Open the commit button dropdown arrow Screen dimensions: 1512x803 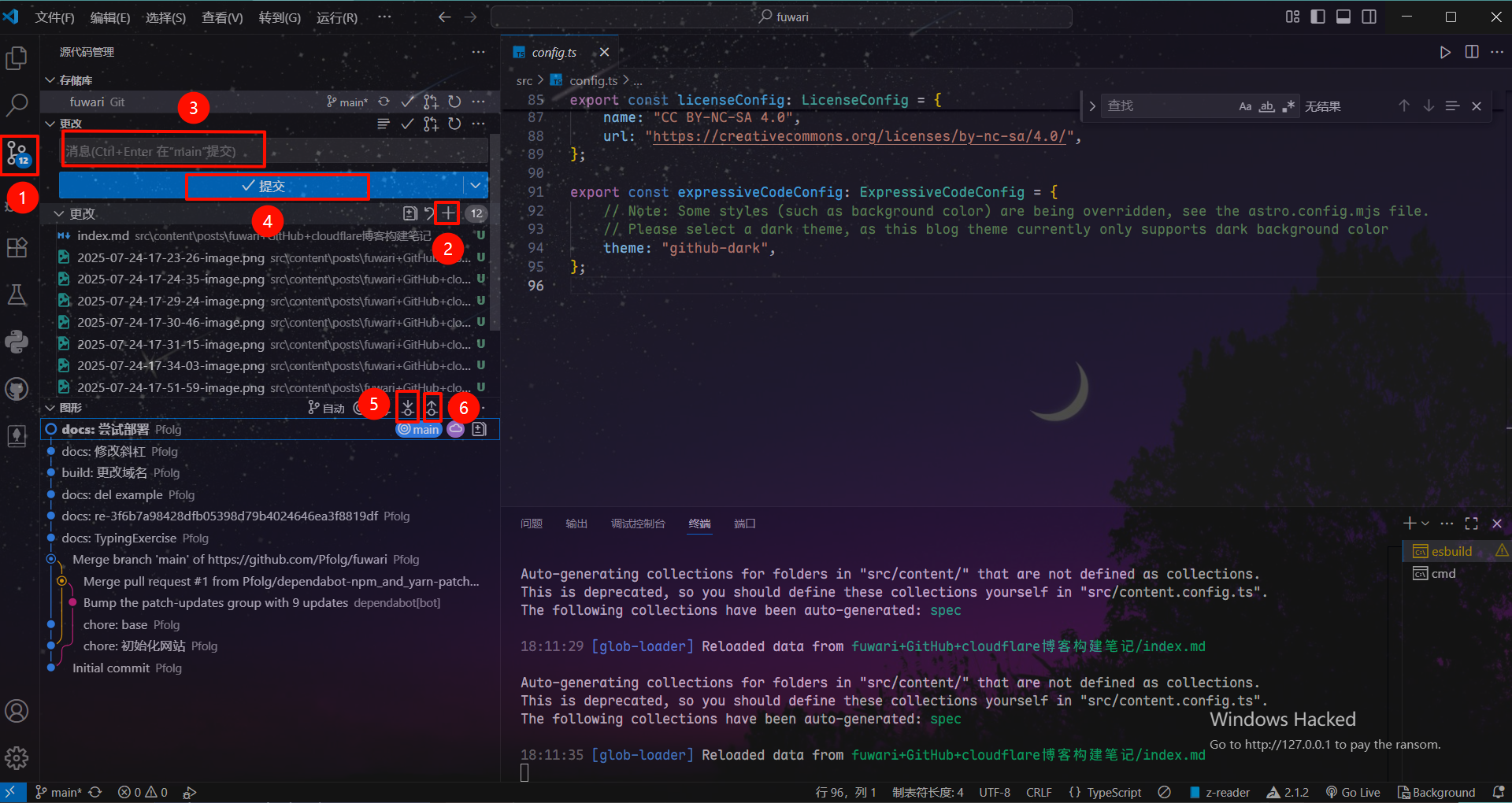(475, 186)
